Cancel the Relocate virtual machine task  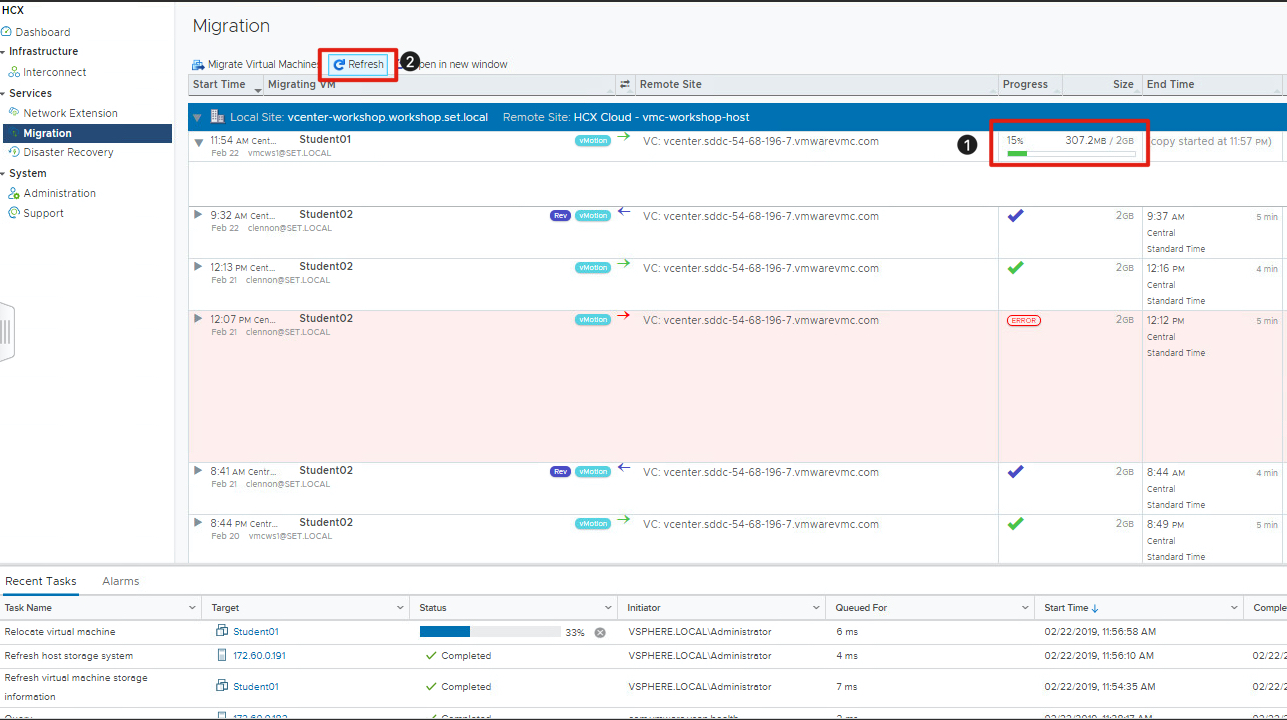(600, 632)
